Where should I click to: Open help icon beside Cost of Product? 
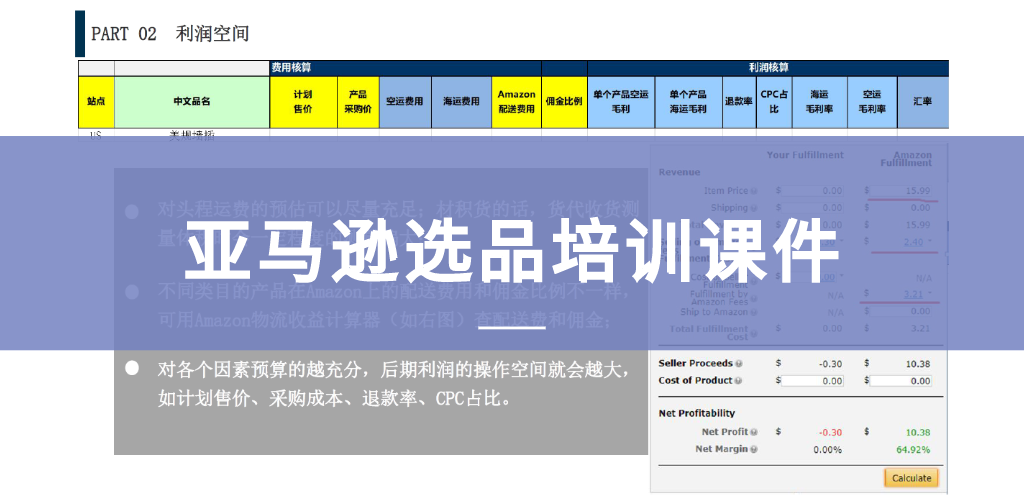tap(738, 381)
